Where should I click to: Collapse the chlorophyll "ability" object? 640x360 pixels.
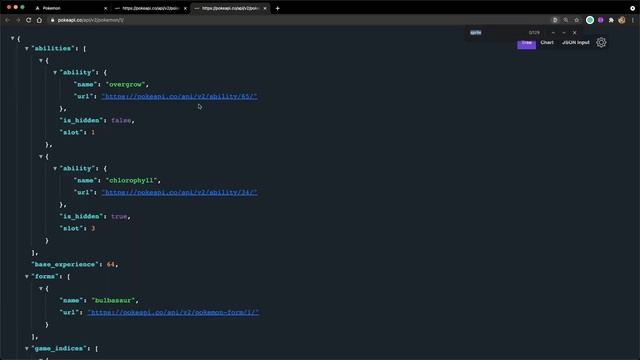pyautogui.click(x=55, y=168)
